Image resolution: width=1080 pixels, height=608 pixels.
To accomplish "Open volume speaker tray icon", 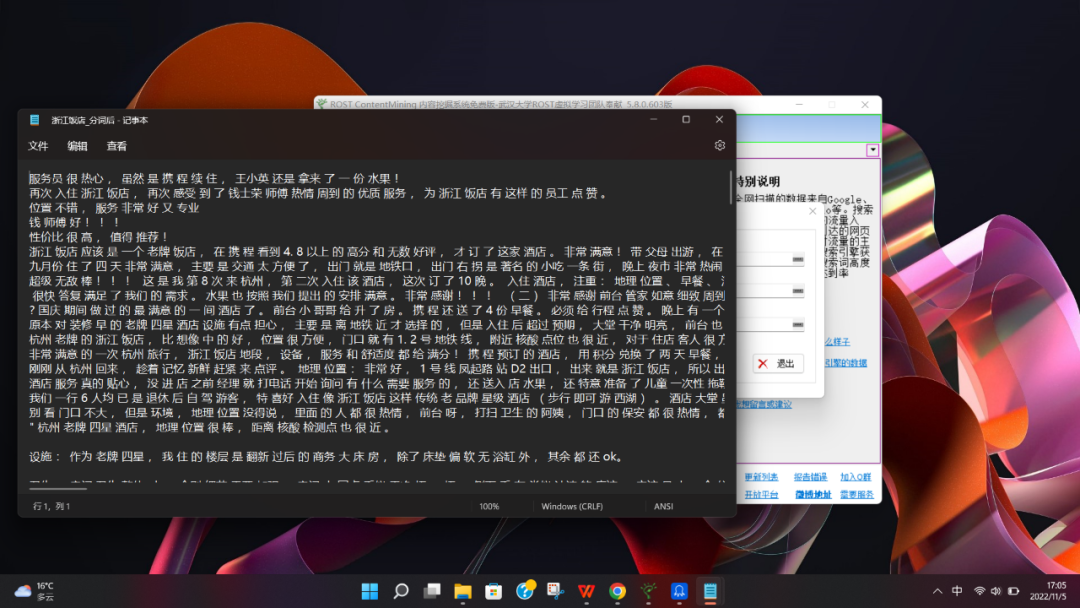I will point(996,591).
